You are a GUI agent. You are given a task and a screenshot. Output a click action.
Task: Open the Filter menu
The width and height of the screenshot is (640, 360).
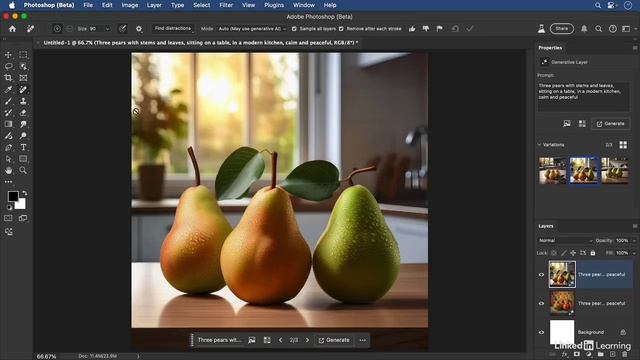click(226, 5)
